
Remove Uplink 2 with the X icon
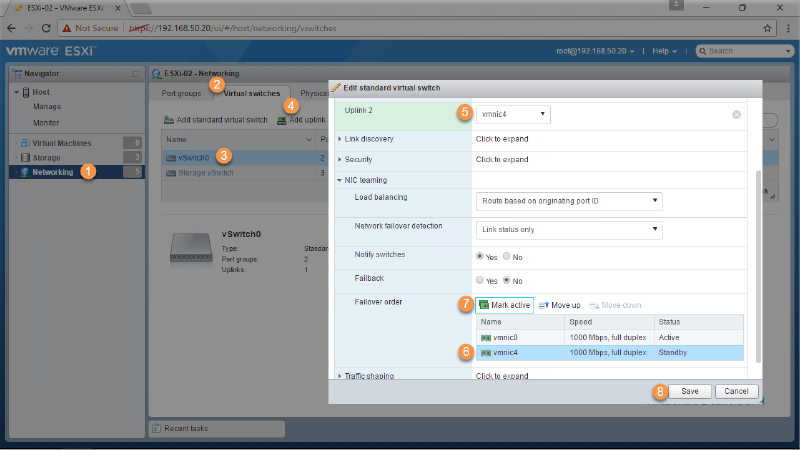point(736,115)
